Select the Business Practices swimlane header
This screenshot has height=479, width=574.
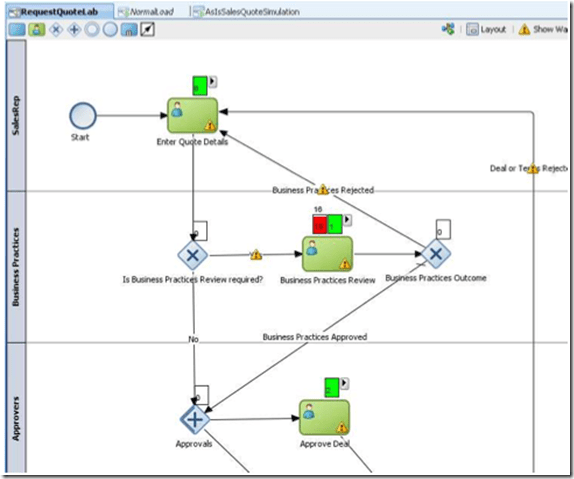(x=16, y=267)
